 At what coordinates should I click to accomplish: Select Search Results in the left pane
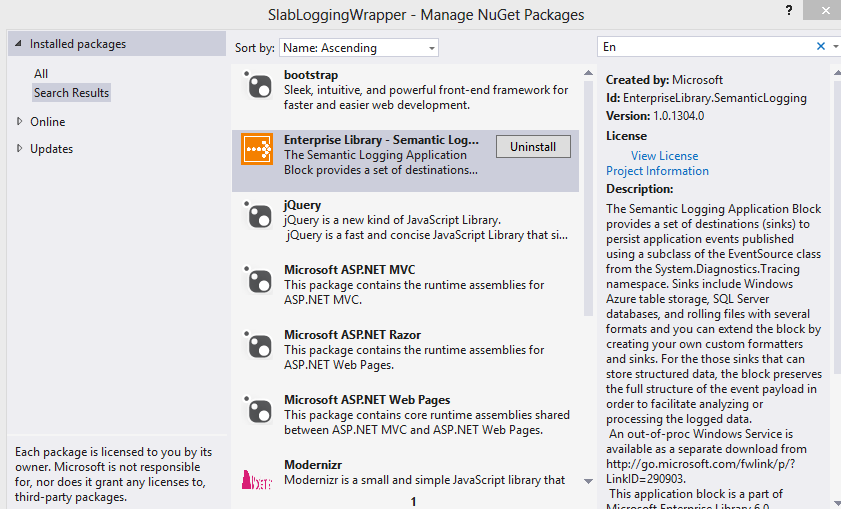71,93
